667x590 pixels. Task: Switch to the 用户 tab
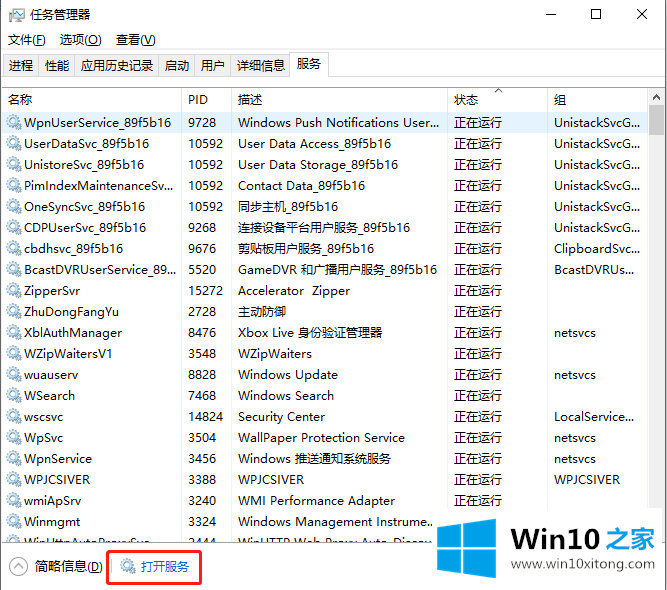[212, 66]
